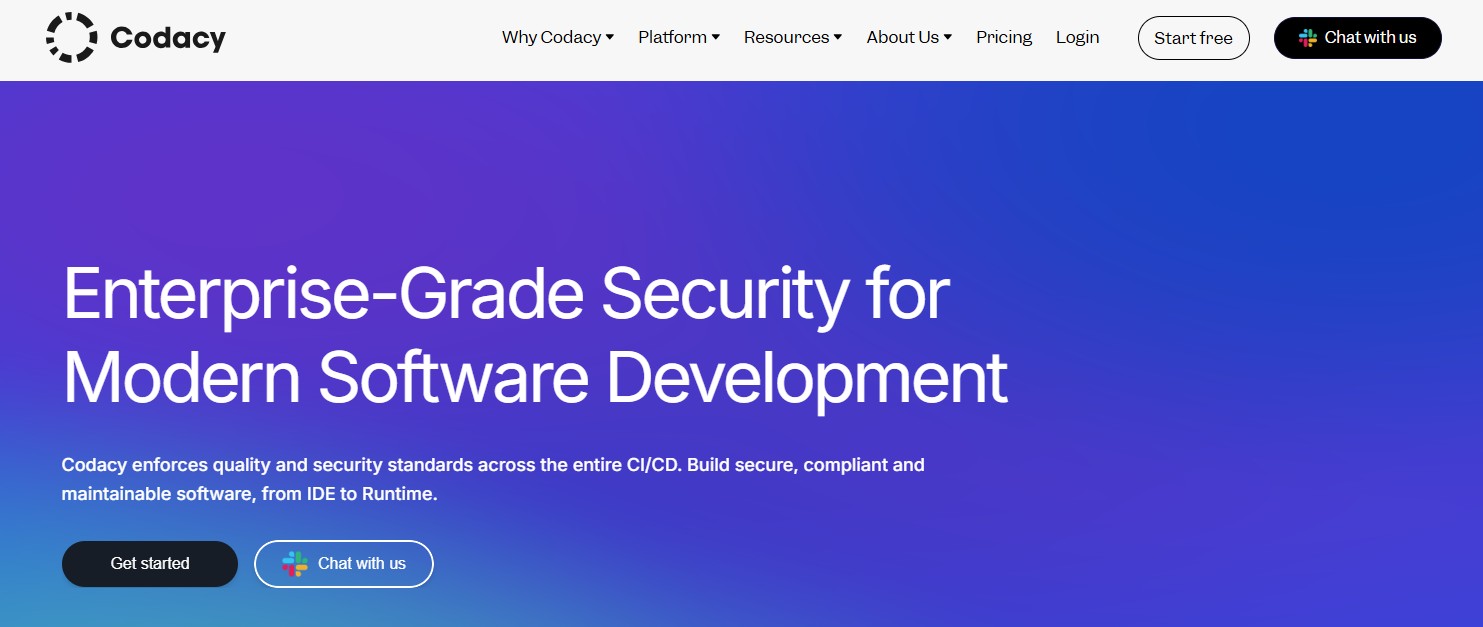This screenshot has width=1483, height=627.
Task: Click the Slack icon in hero chat button
Action: pyautogui.click(x=295, y=564)
